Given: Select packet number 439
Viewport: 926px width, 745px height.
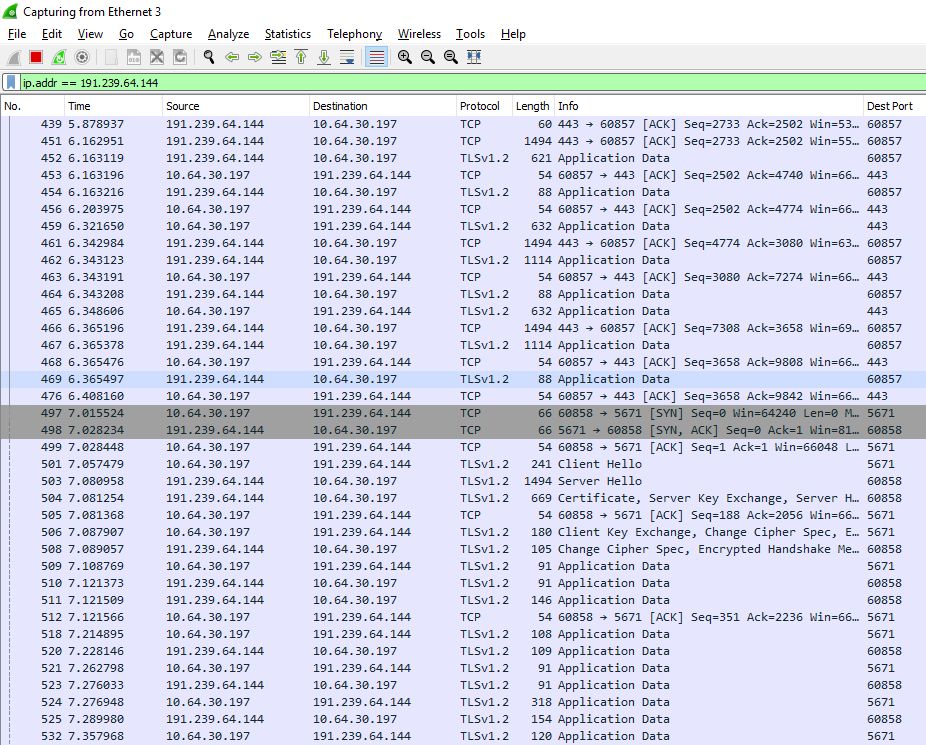Looking at the screenshot, I should click(463, 124).
